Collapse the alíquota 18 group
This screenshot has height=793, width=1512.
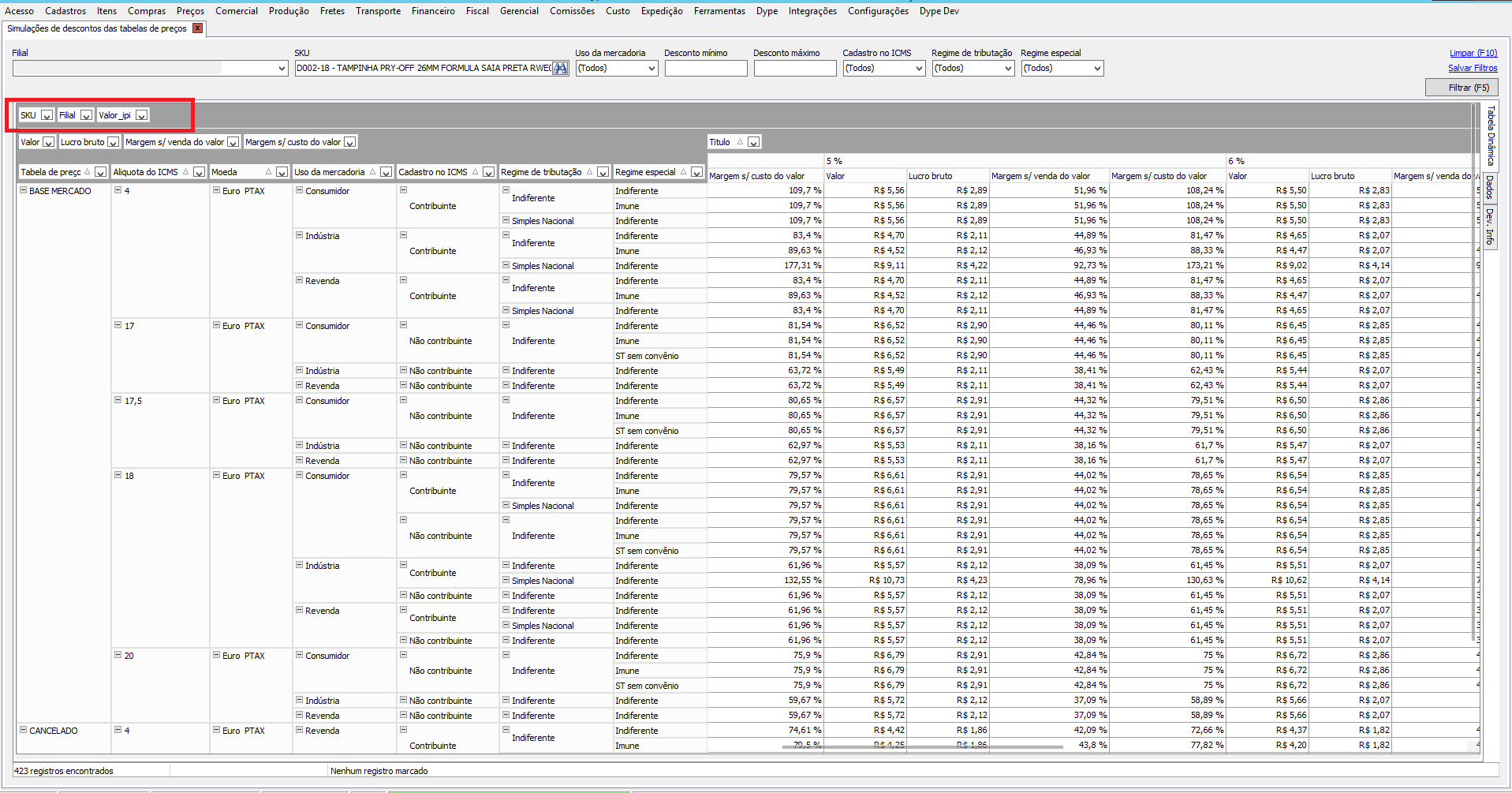118,475
